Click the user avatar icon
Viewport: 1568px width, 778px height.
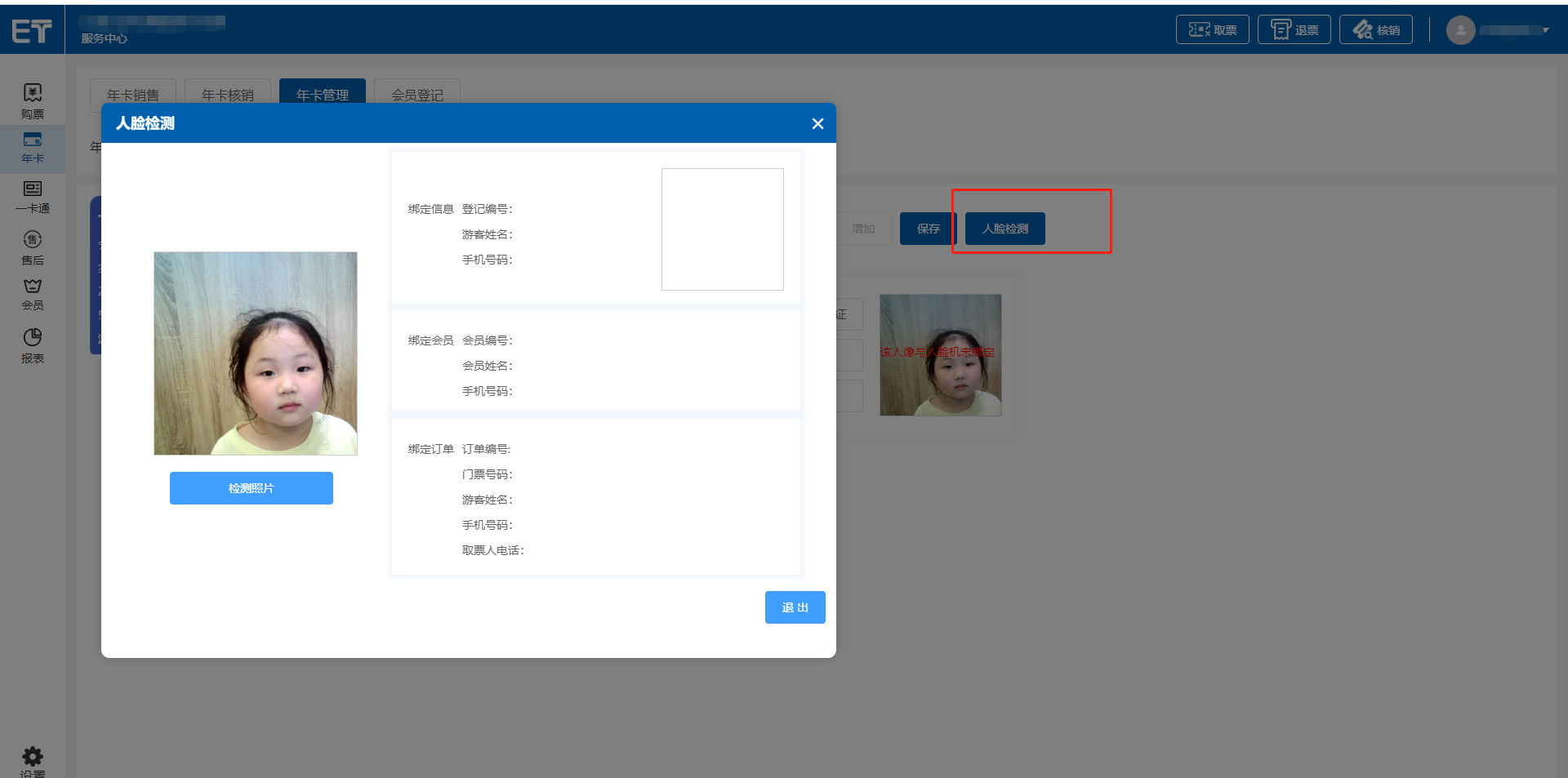1460,30
